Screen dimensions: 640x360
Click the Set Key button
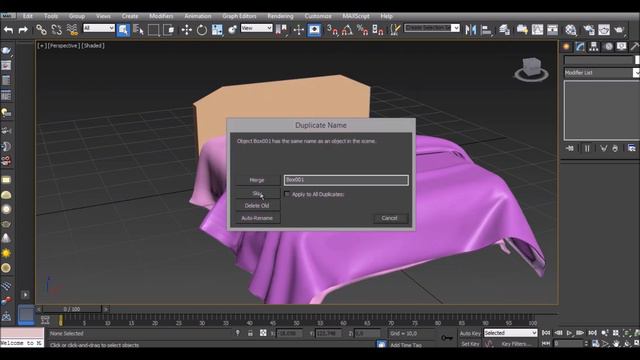pos(470,344)
